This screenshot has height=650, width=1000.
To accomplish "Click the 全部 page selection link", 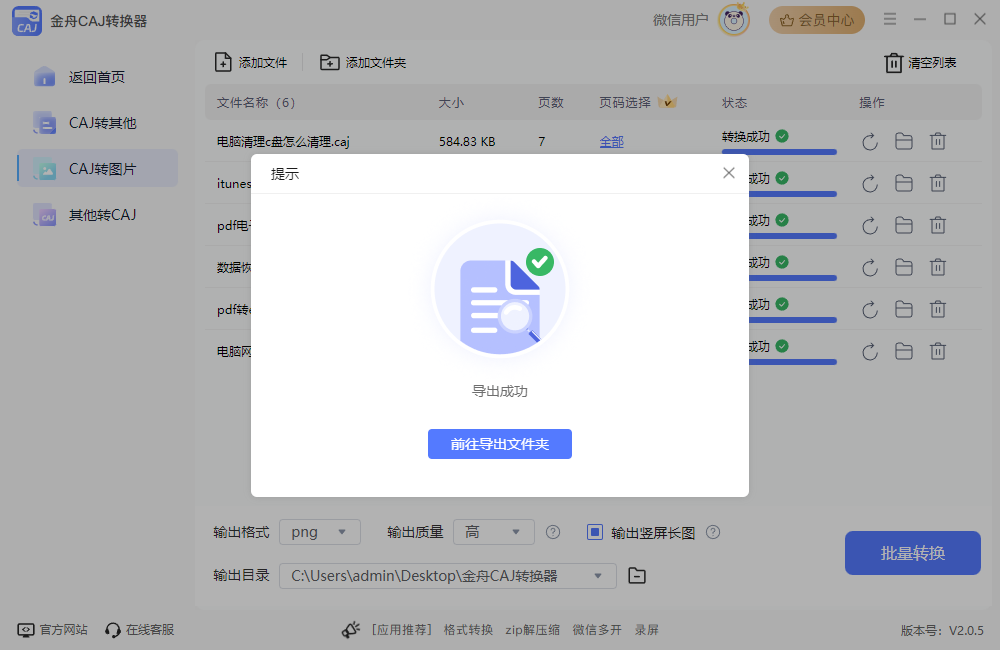I will 611,142.
